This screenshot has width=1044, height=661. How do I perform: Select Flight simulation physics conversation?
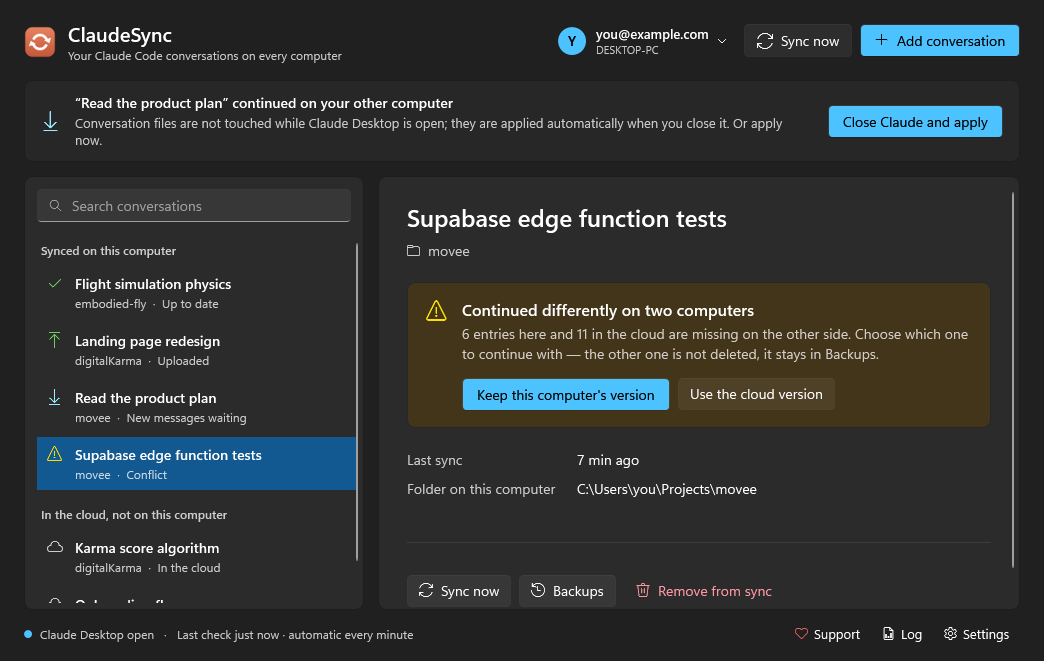tap(196, 293)
